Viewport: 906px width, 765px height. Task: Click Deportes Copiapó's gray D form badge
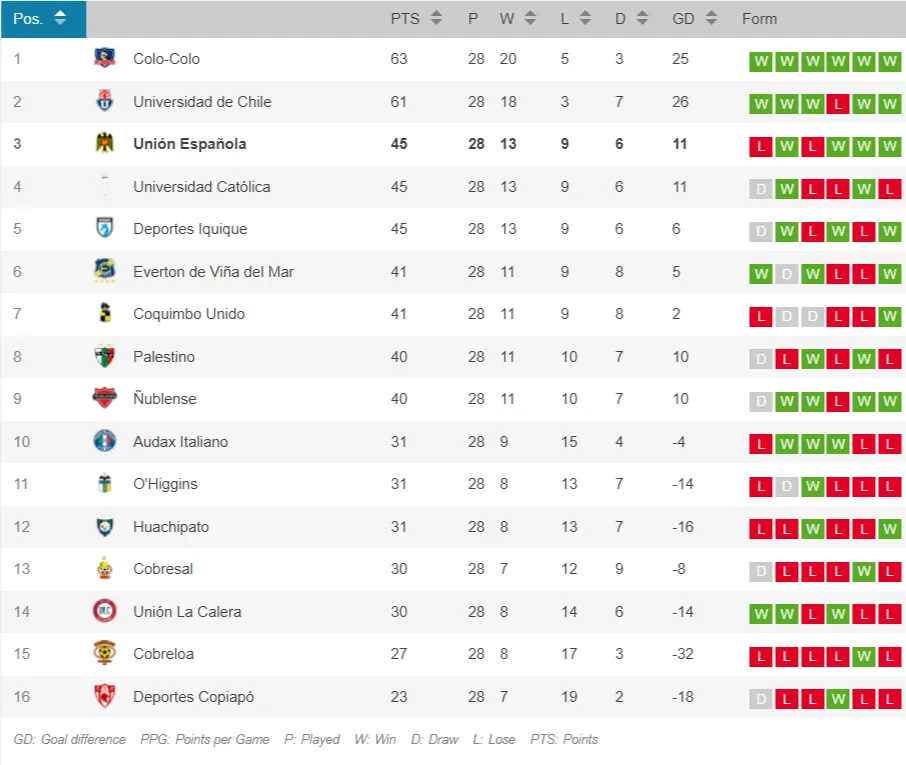761,699
